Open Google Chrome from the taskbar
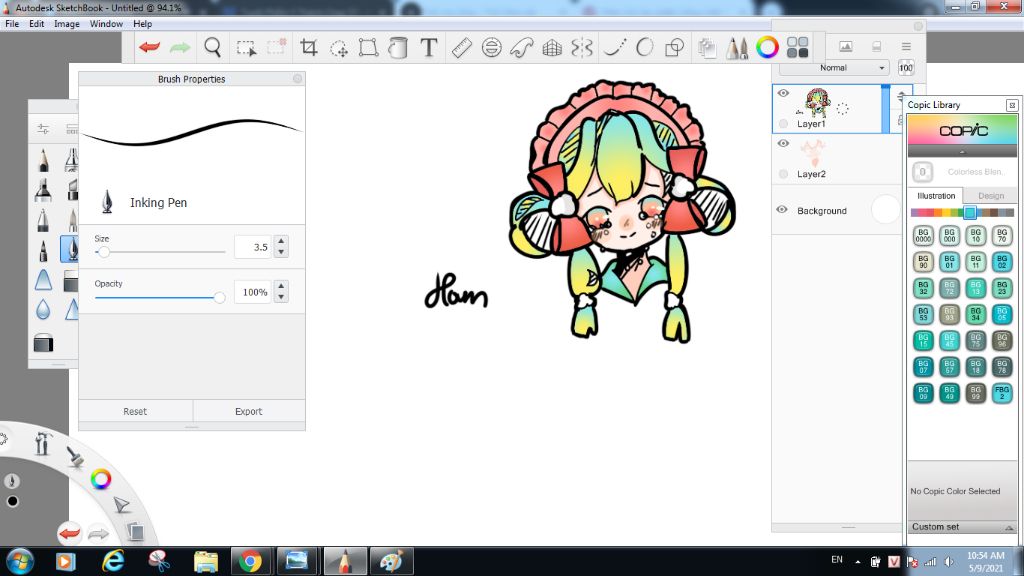 click(x=250, y=561)
